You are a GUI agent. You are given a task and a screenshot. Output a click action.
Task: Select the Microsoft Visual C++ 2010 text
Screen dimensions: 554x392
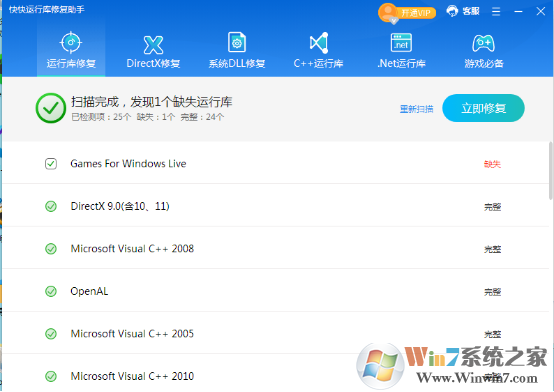132,376
